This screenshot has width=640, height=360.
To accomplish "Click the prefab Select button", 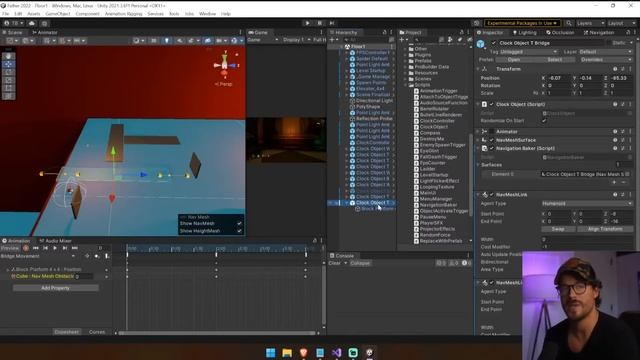I will point(554,60).
